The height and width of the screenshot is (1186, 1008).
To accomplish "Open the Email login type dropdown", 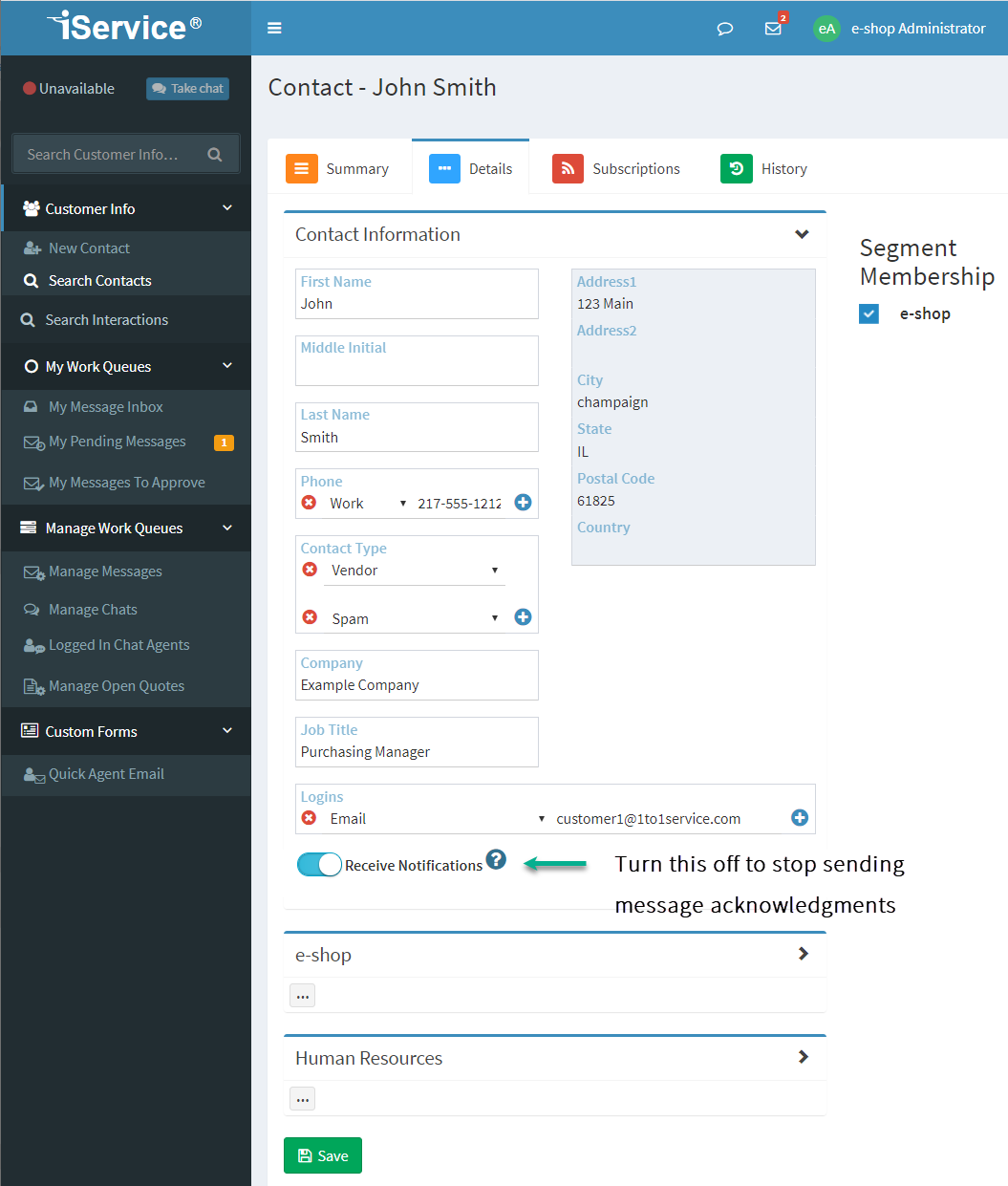I will 437,819.
